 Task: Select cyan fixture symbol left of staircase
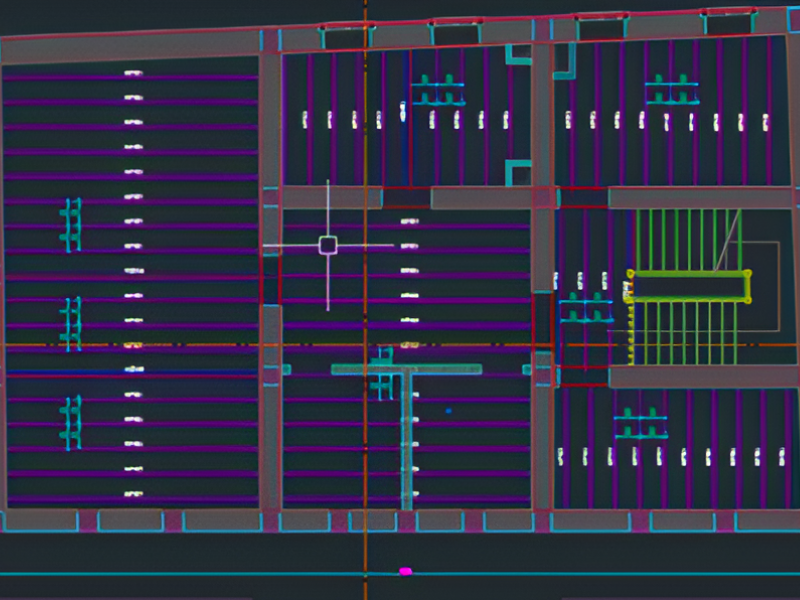[x=585, y=307]
